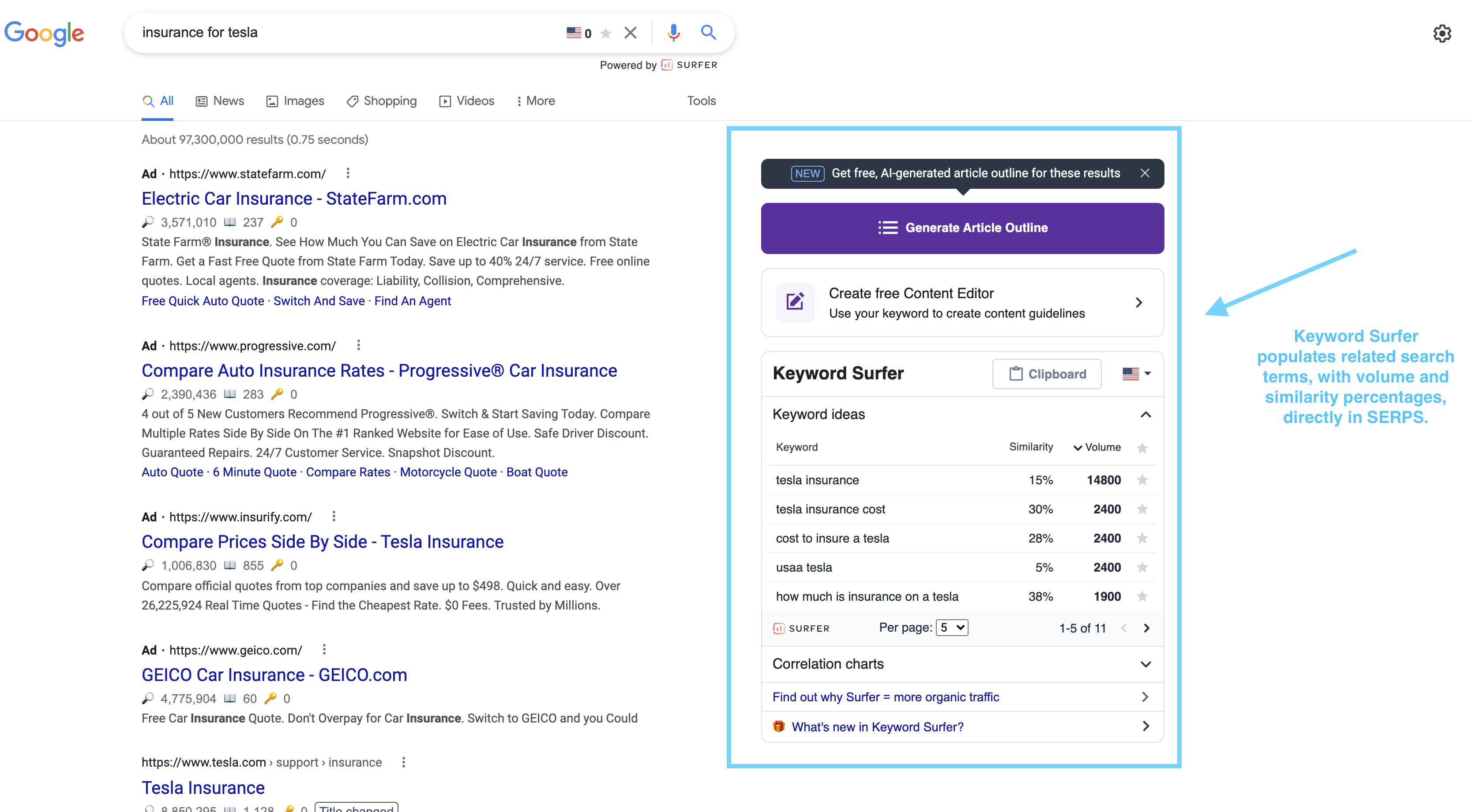Switch to the Images tab
The height and width of the screenshot is (812, 1472).
[296, 101]
